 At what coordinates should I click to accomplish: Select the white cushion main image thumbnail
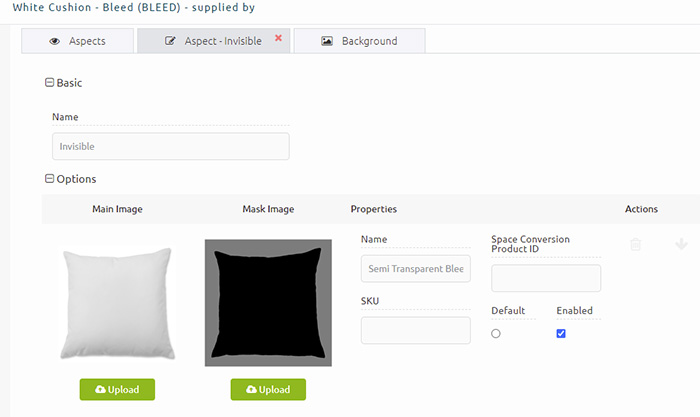(x=117, y=303)
